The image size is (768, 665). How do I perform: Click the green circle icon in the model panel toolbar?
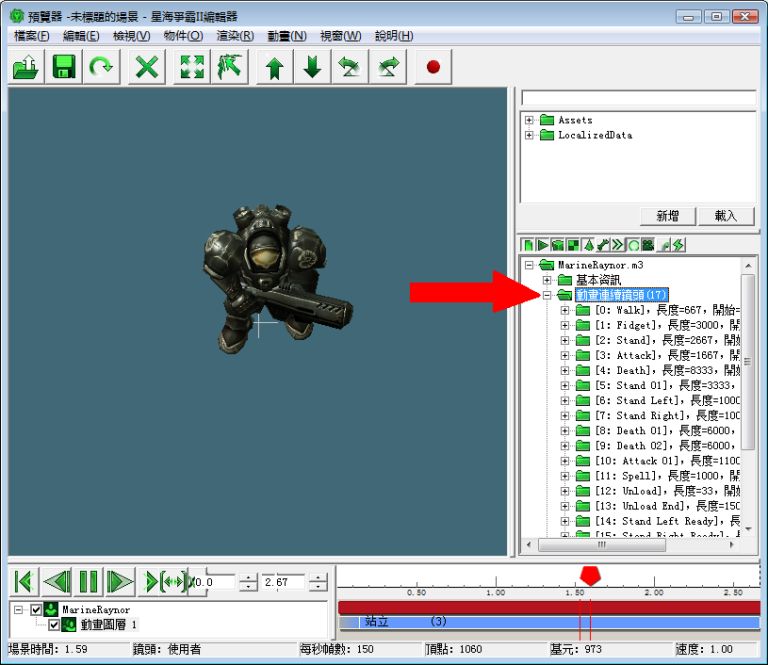point(633,245)
